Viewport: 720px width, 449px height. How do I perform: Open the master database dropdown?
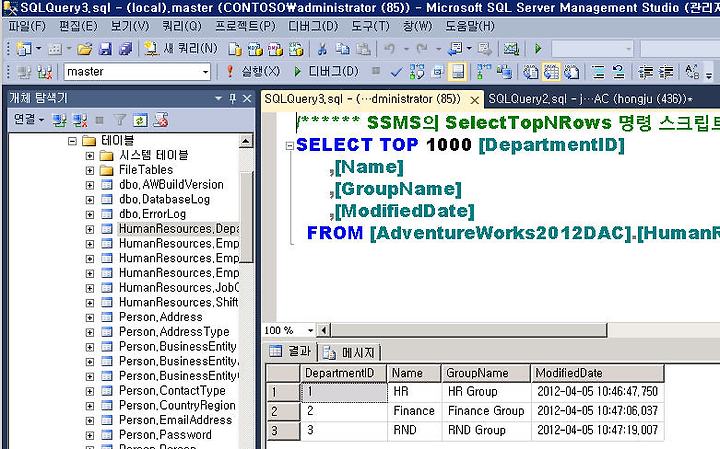click(205, 72)
